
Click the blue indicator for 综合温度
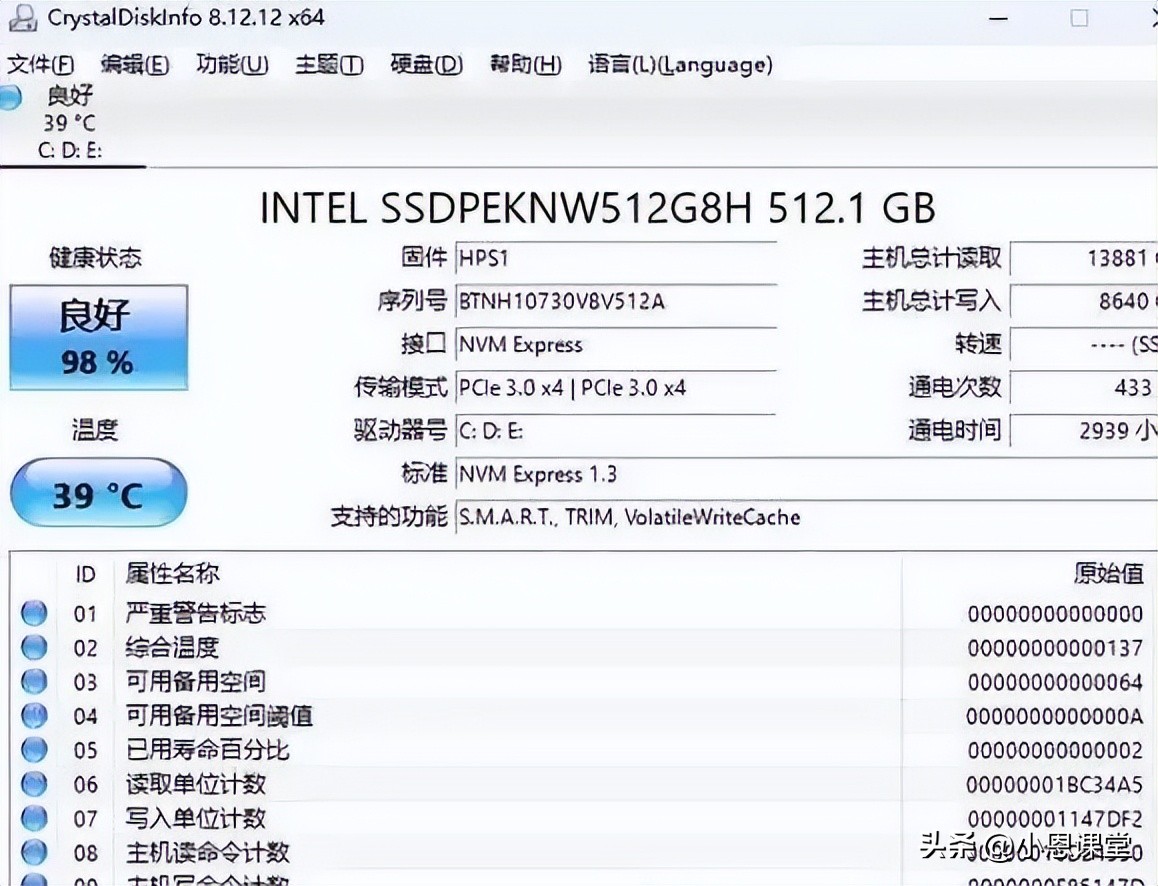[34, 647]
